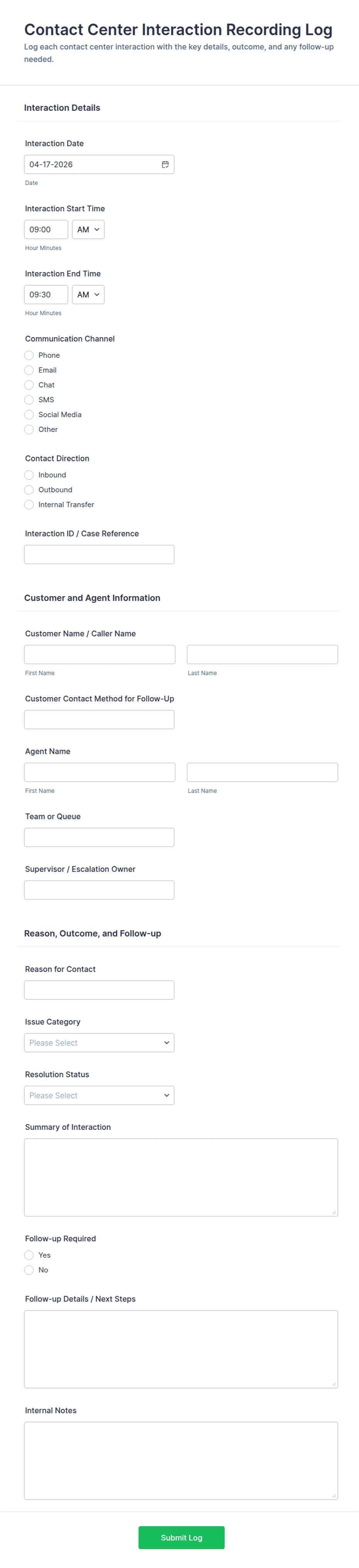Mark Follow-up Required as Yes
359x1568 pixels.
point(29,1255)
